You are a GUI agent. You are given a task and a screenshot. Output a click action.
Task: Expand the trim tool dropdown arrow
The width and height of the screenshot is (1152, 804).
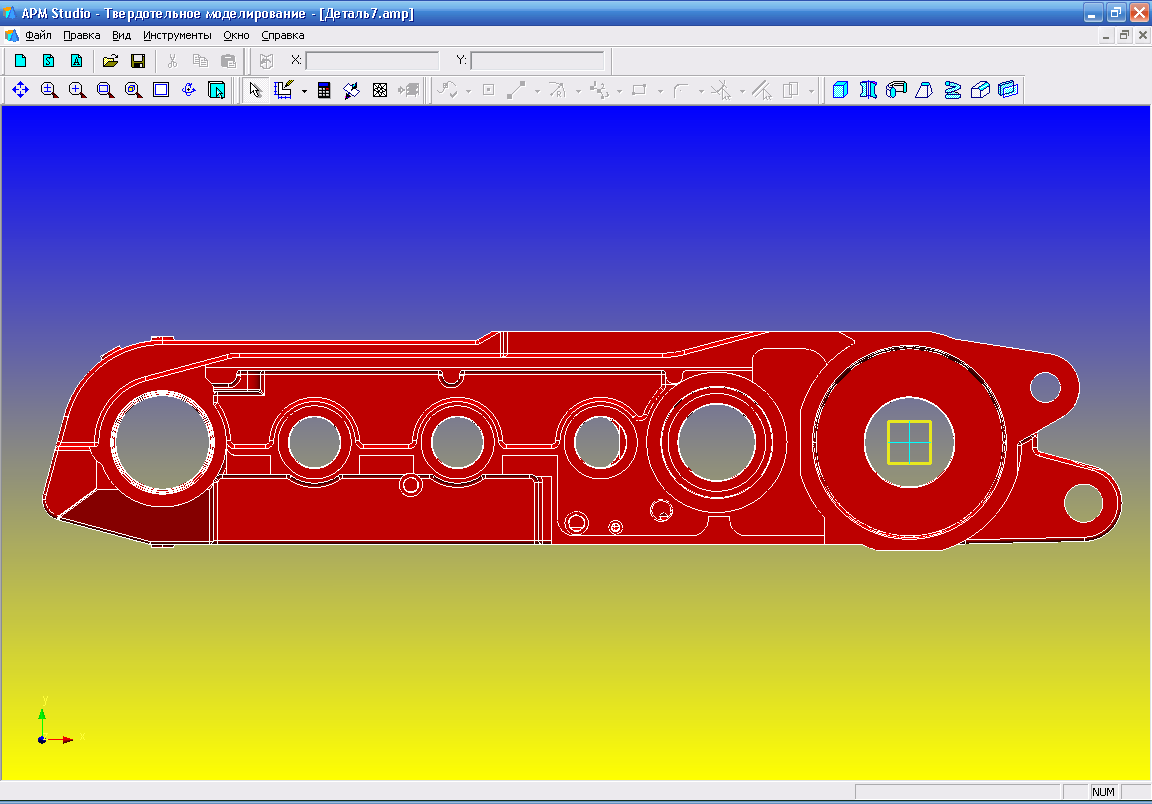[x=742, y=91]
